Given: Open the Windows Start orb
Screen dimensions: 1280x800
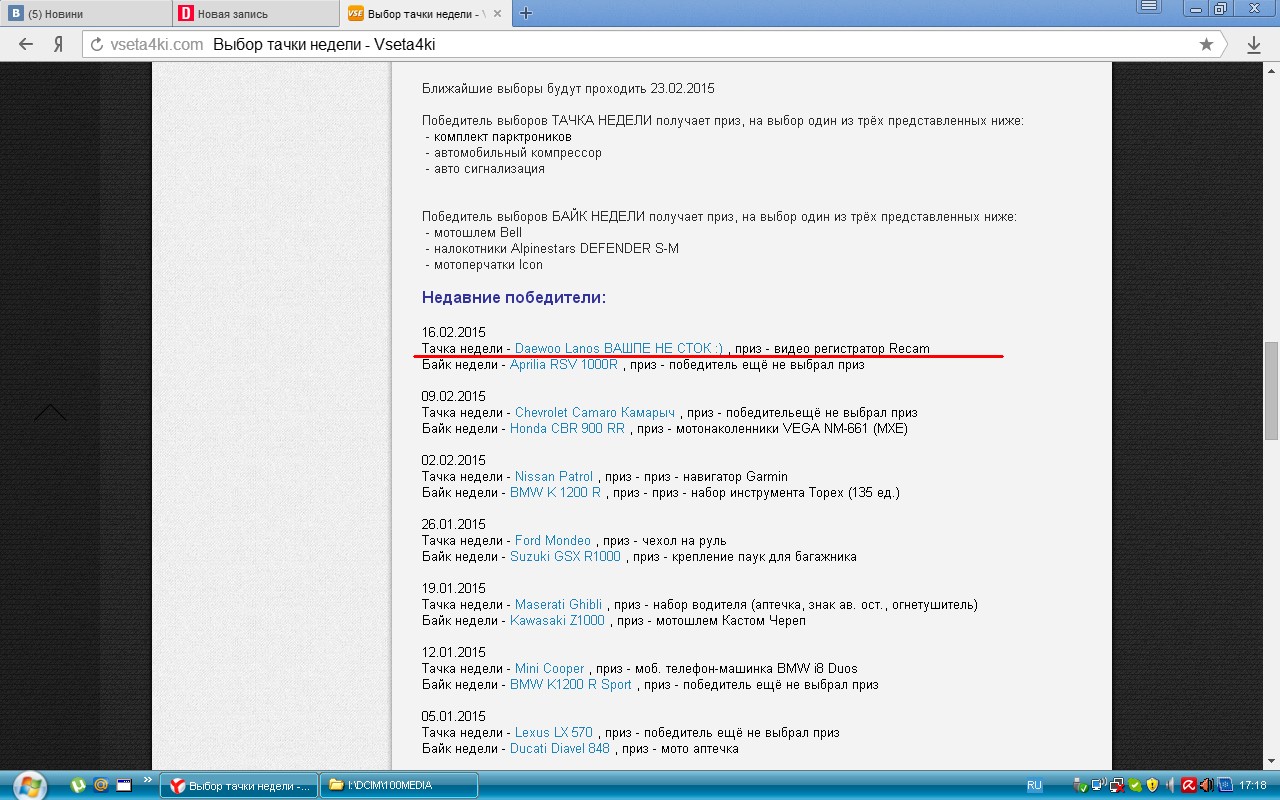Looking at the screenshot, I should (x=29, y=785).
